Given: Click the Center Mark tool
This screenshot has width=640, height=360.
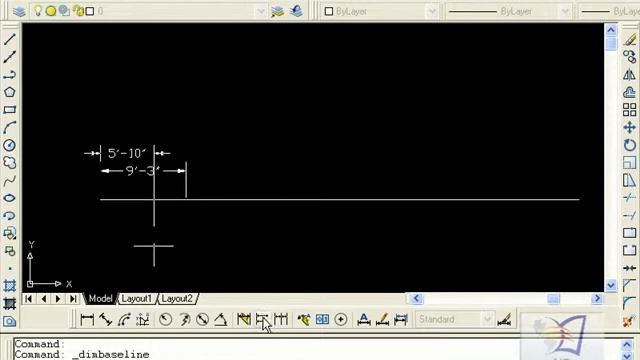Looking at the screenshot, I should (x=340, y=319).
